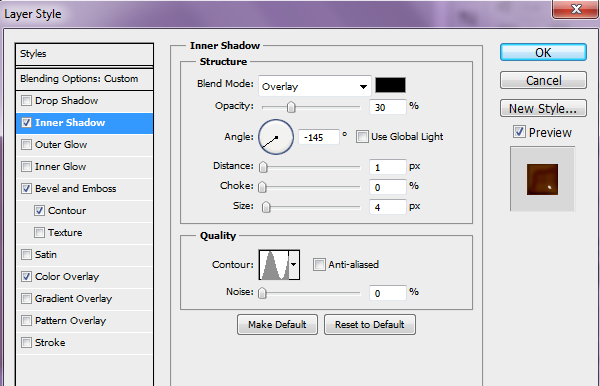
Task: Select the Styles list item
Action: pyautogui.click(x=85, y=54)
